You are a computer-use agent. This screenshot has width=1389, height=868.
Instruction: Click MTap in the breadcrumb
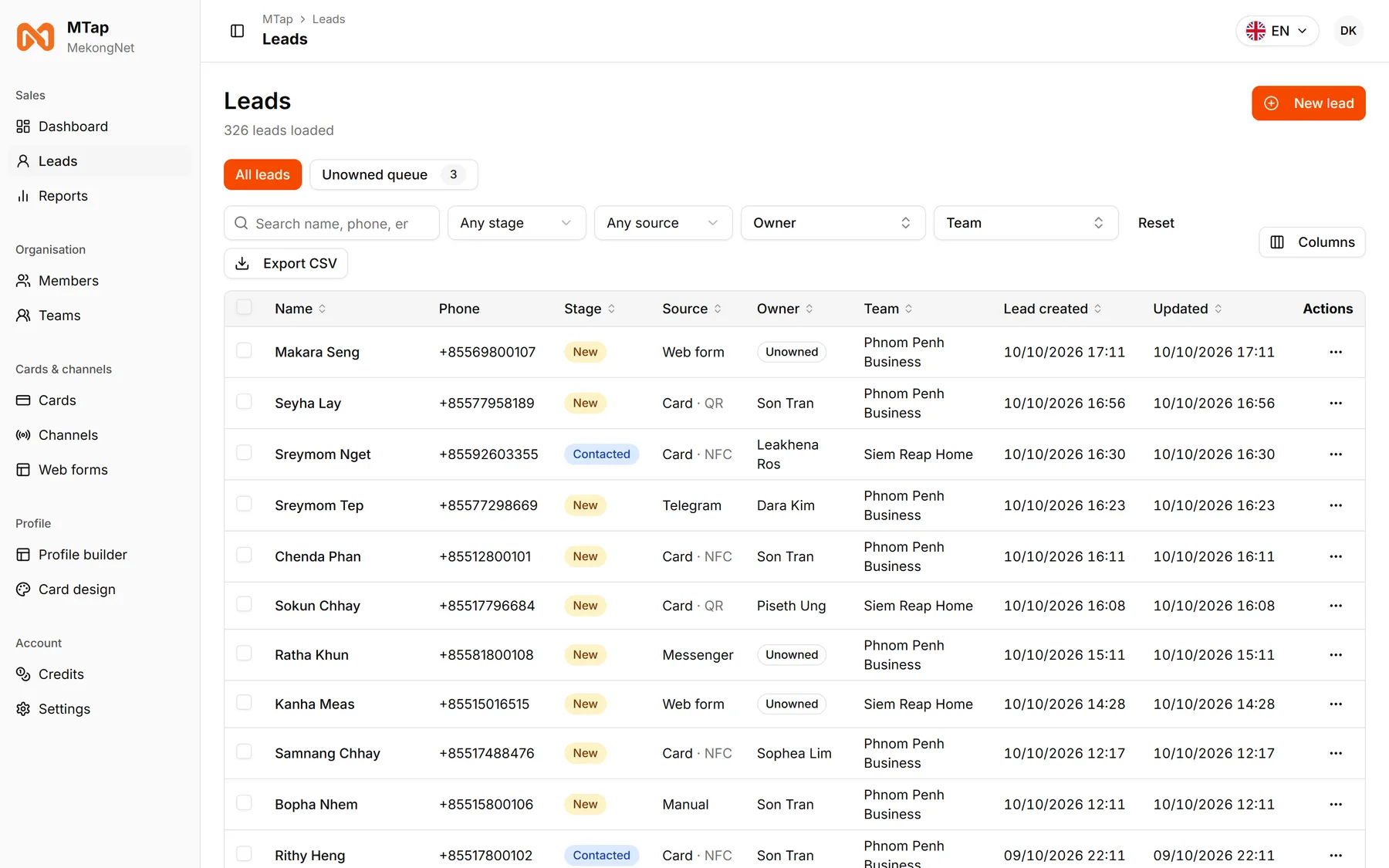tap(277, 19)
